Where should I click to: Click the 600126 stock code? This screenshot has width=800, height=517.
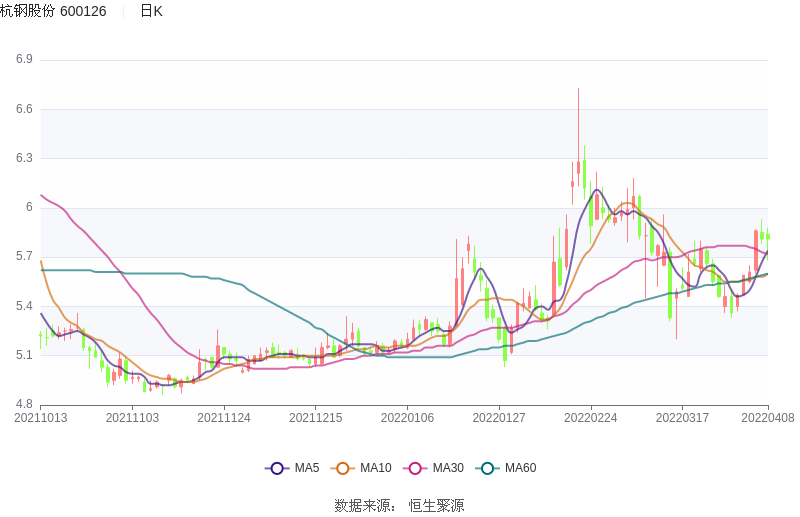click(x=83, y=11)
